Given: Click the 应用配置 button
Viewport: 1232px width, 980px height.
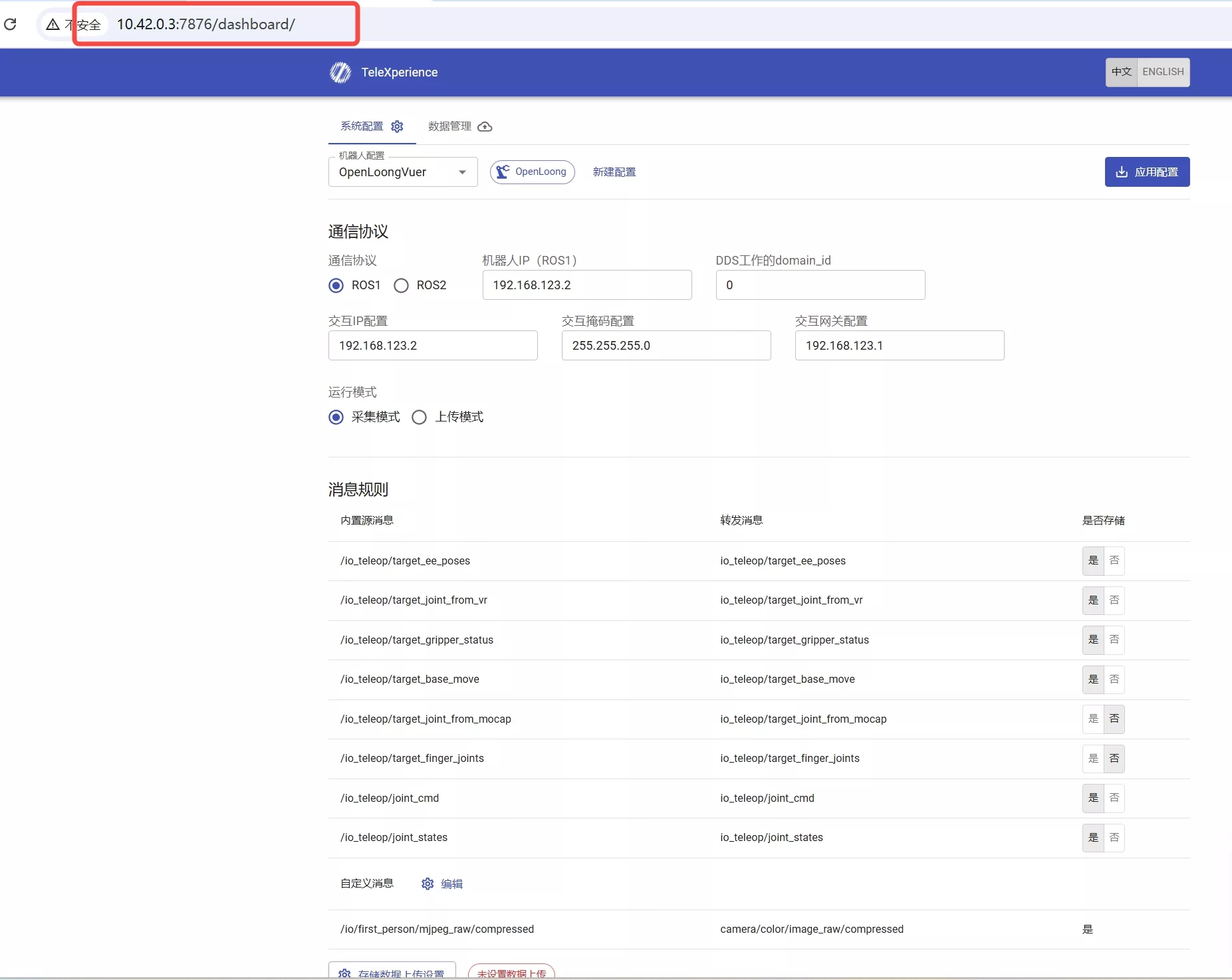Looking at the screenshot, I should [x=1147, y=172].
